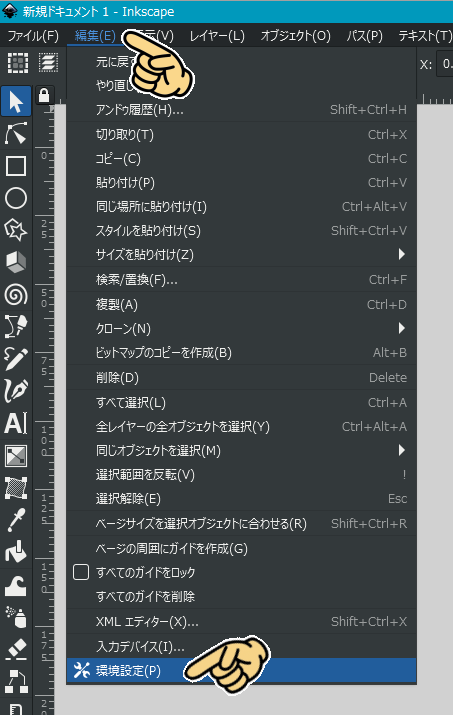Choose 選択範囲を反転(V) menu entry
This screenshot has height=715, width=453.
(x=242, y=475)
